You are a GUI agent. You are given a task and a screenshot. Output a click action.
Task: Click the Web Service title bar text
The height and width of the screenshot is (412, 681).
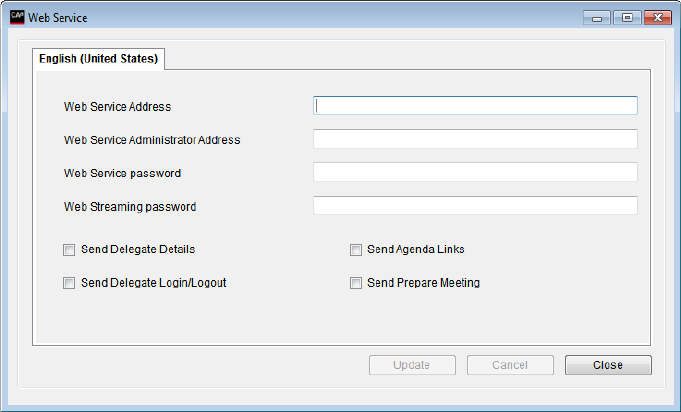pos(57,18)
